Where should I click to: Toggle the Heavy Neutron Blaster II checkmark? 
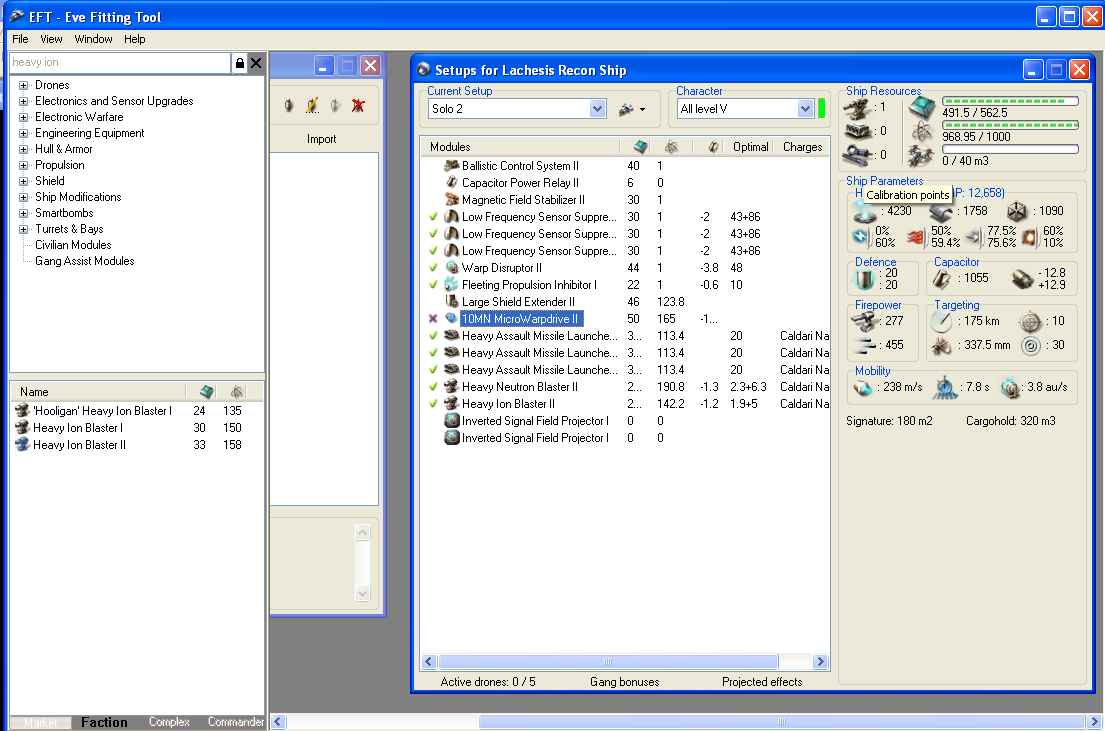tap(433, 387)
